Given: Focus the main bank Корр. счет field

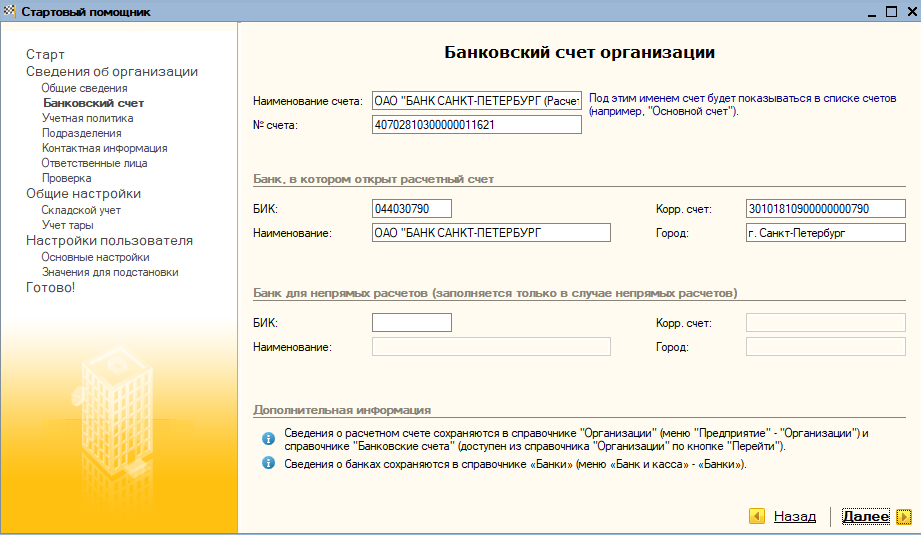Looking at the screenshot, I should tap(825, 208).
